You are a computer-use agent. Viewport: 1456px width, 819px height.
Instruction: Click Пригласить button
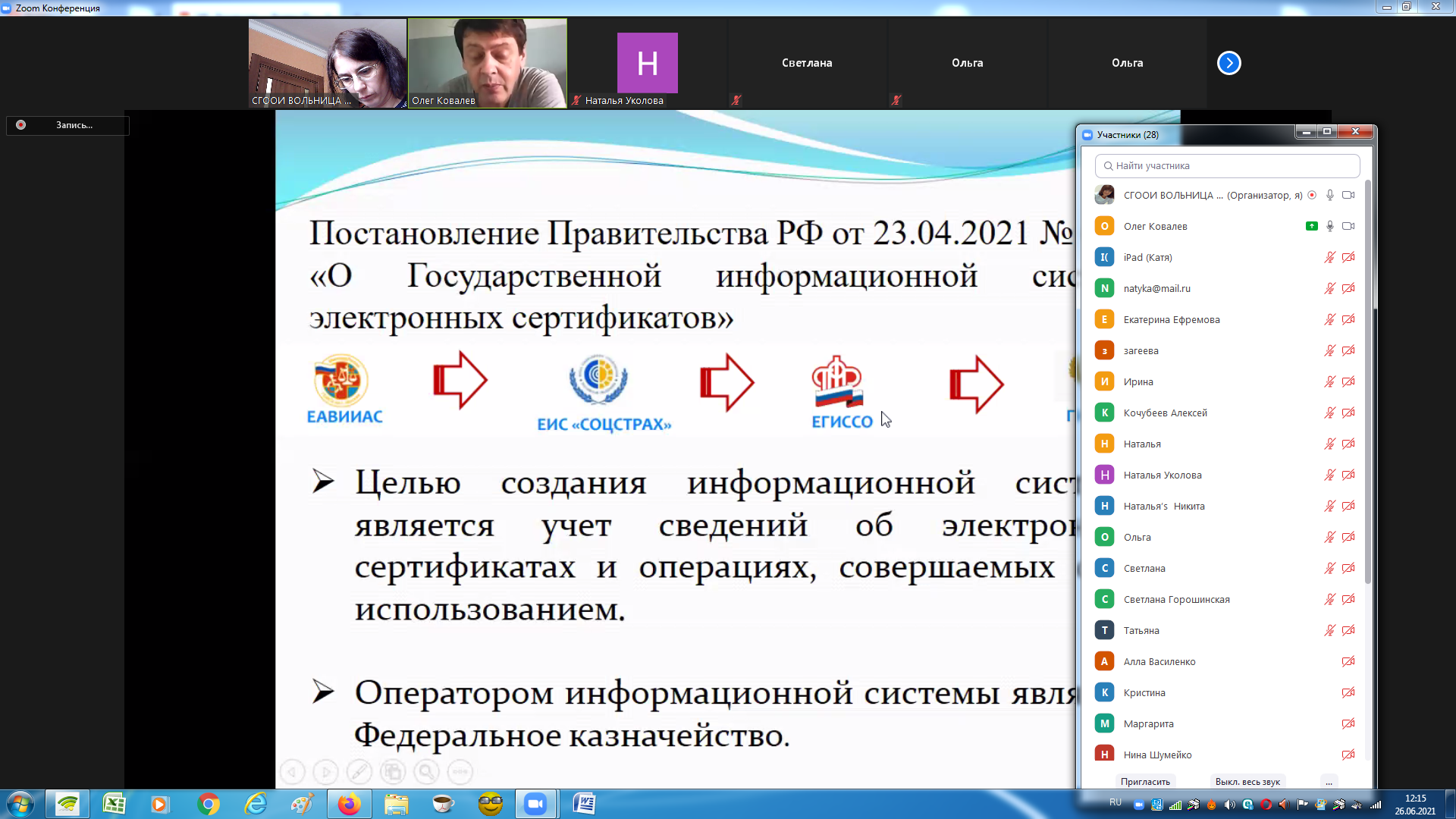pos(1145,782)
